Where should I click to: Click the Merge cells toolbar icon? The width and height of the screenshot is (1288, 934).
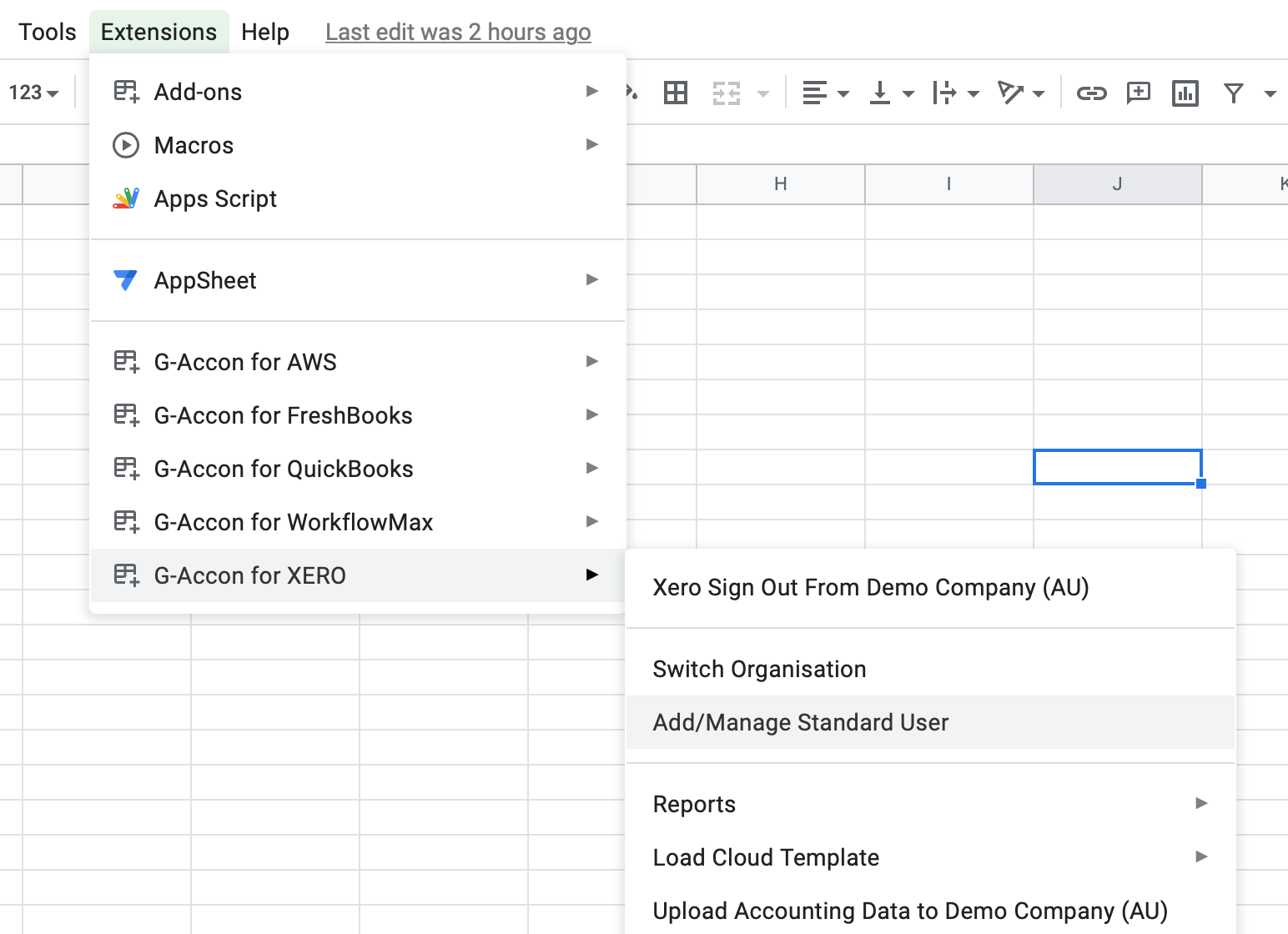[x=727, y=93]
